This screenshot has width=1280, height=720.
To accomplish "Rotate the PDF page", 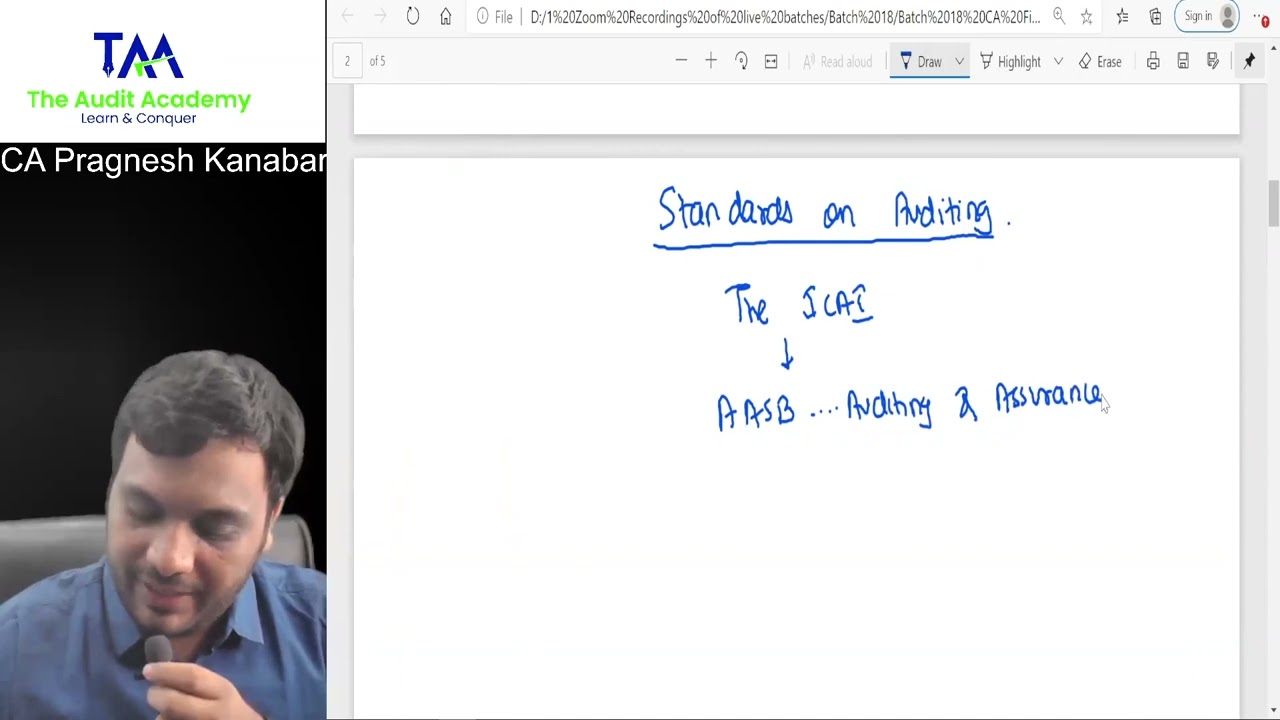I will [x=741, y=61].
